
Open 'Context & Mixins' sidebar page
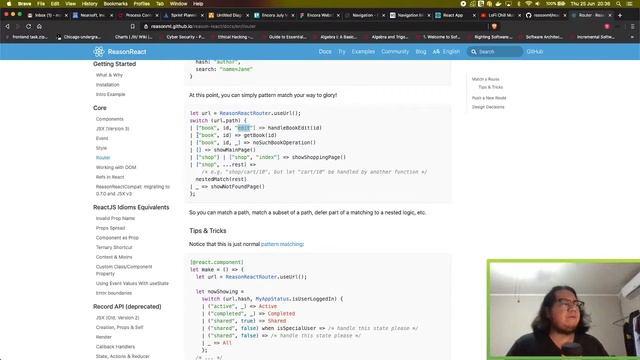click(x=114, y=257)
